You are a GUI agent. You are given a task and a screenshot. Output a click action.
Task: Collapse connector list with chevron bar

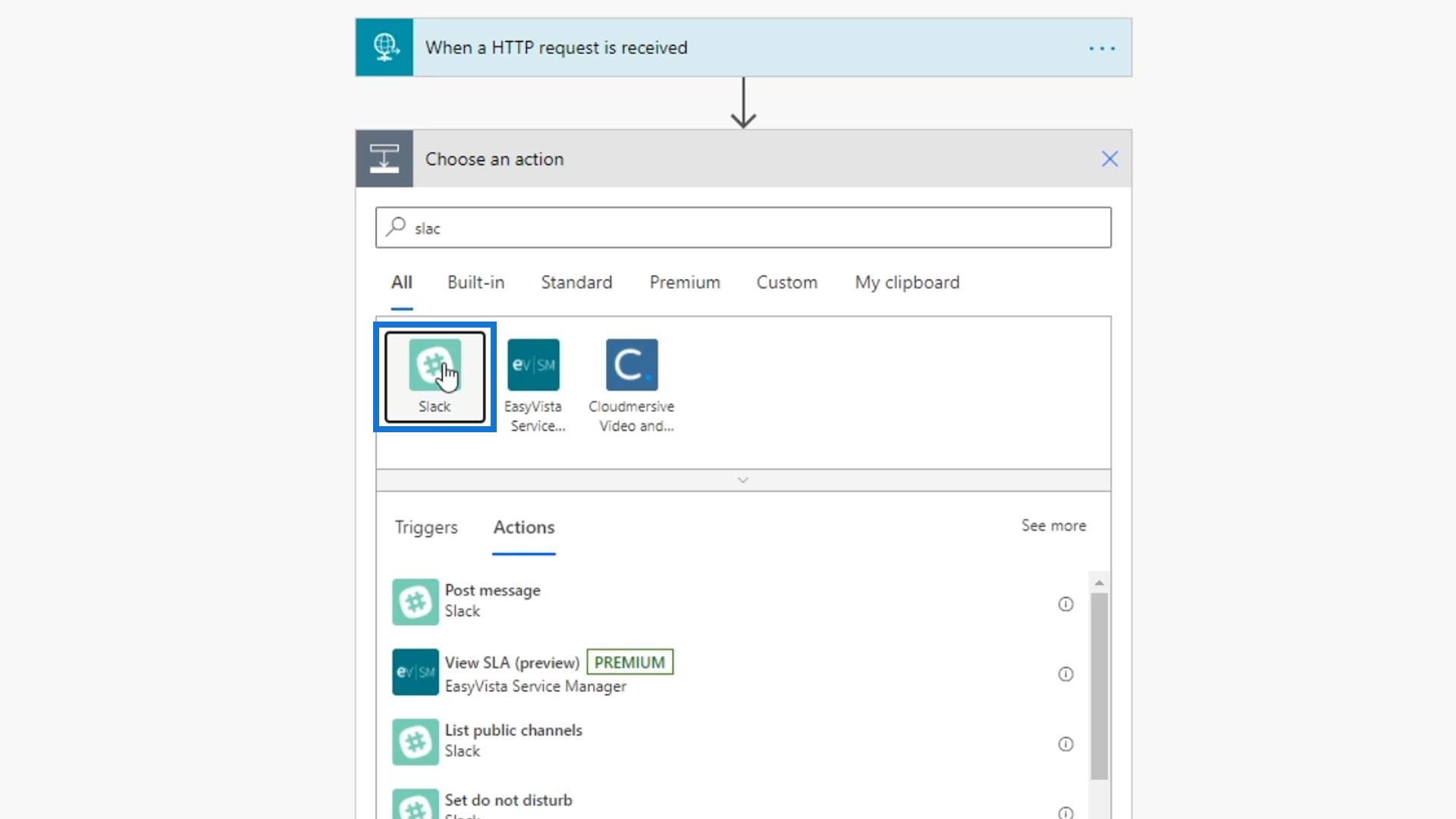coord(743,480)
